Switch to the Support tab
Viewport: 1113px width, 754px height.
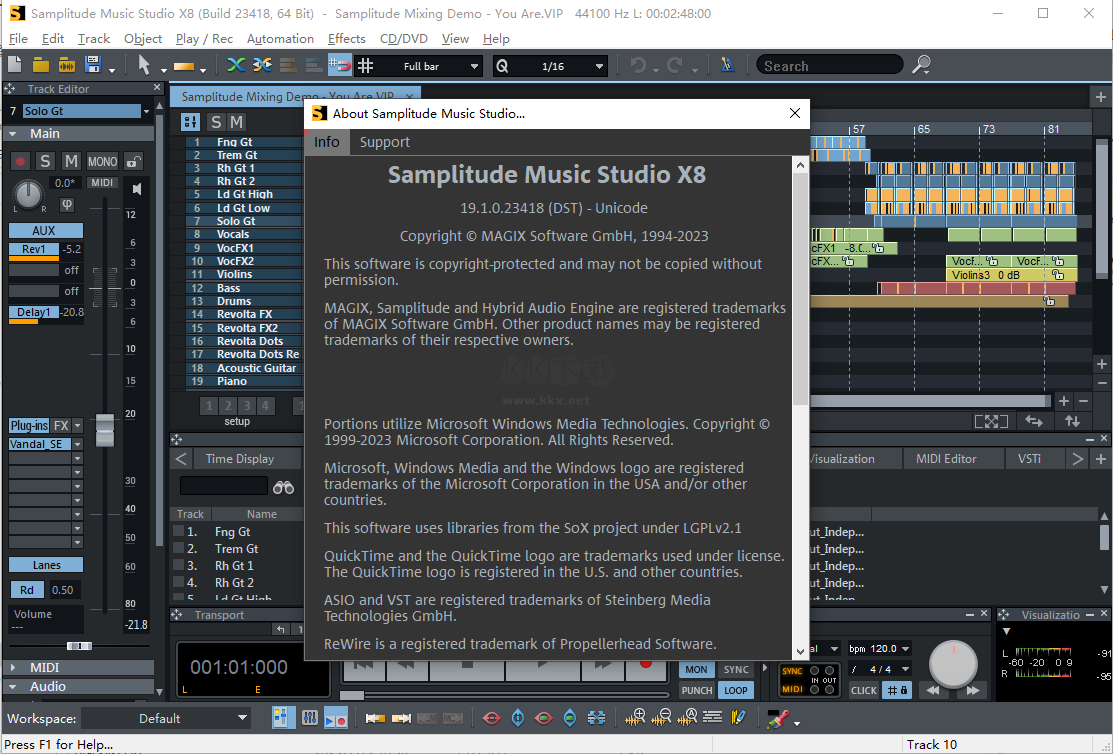(384, 142)
